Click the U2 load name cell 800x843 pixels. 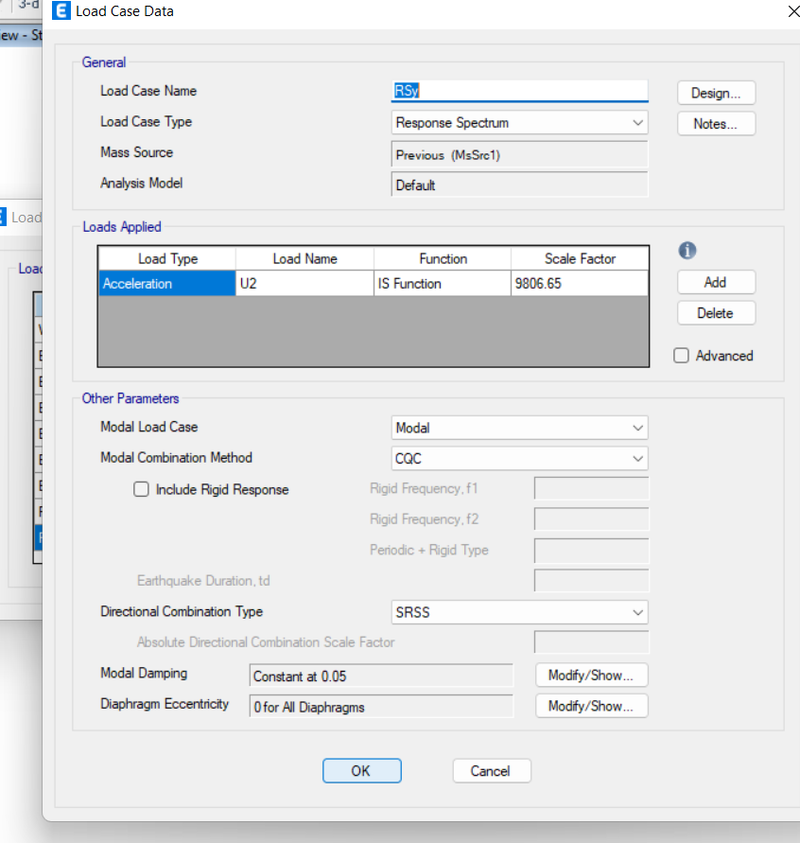click(304, 283)
